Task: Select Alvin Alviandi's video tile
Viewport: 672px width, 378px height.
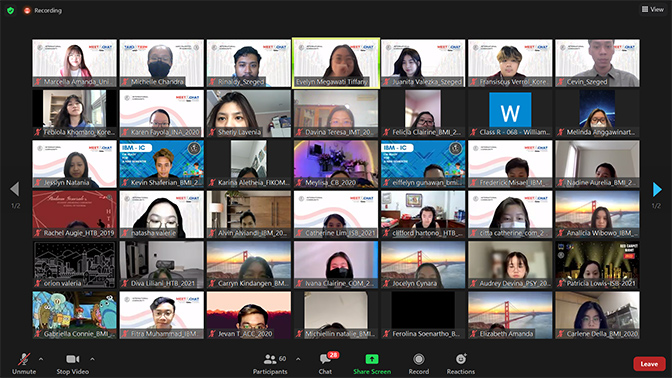Action: 249,214
